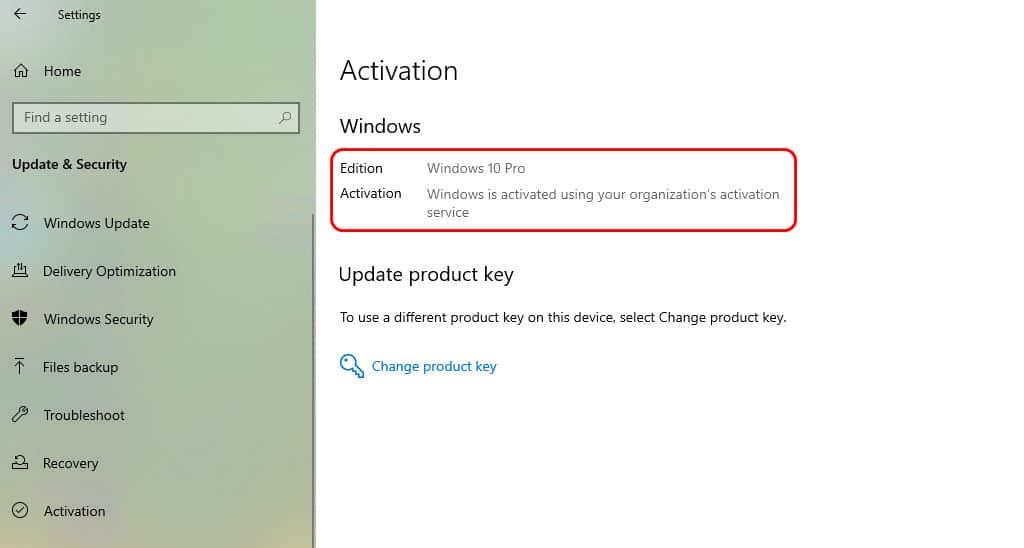Click the Update product key heading
Screen dimensions: 1024x548
click(426, 275)
